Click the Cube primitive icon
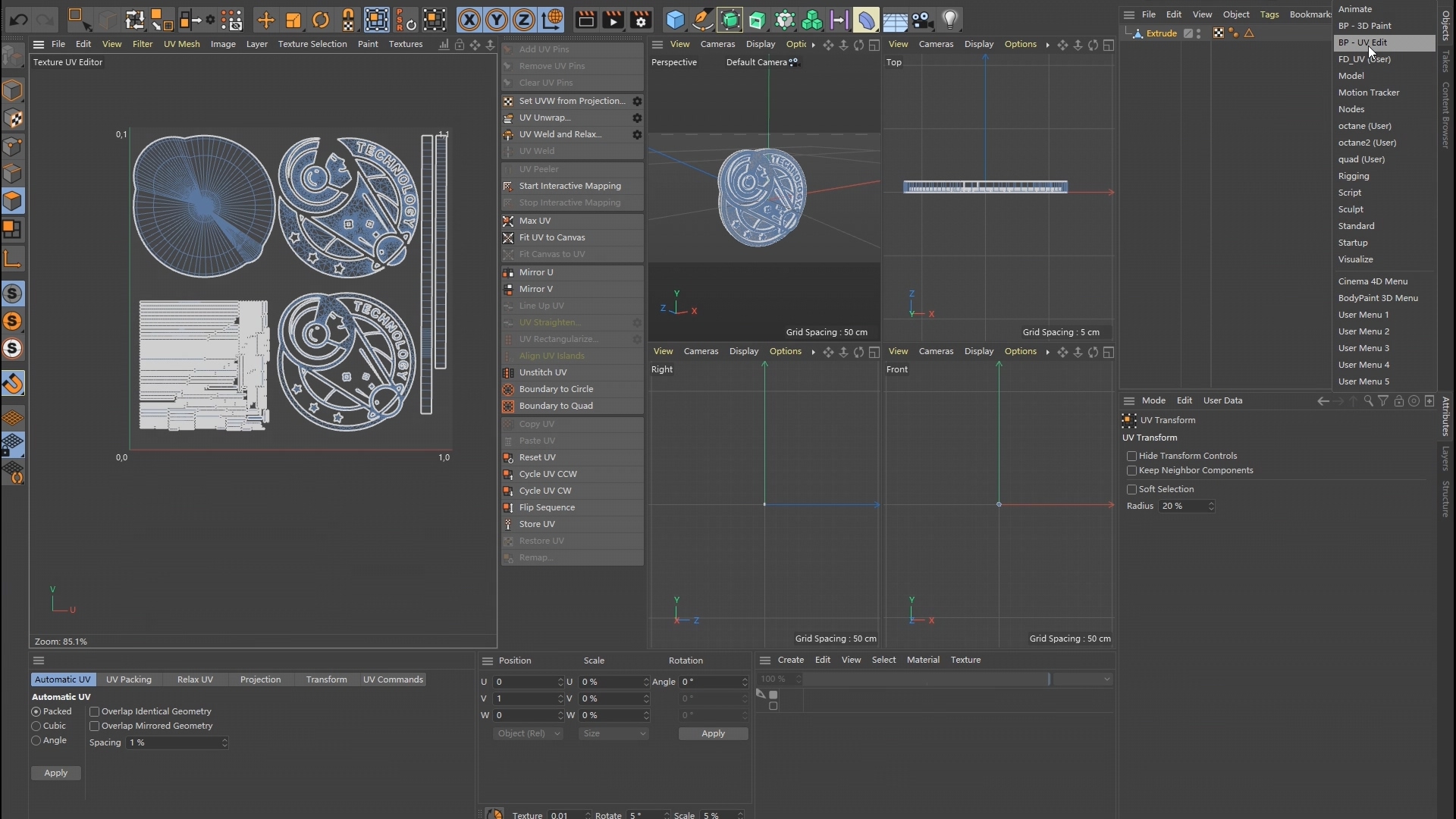This screenshot has width=1456, height=819. (675, 20)
